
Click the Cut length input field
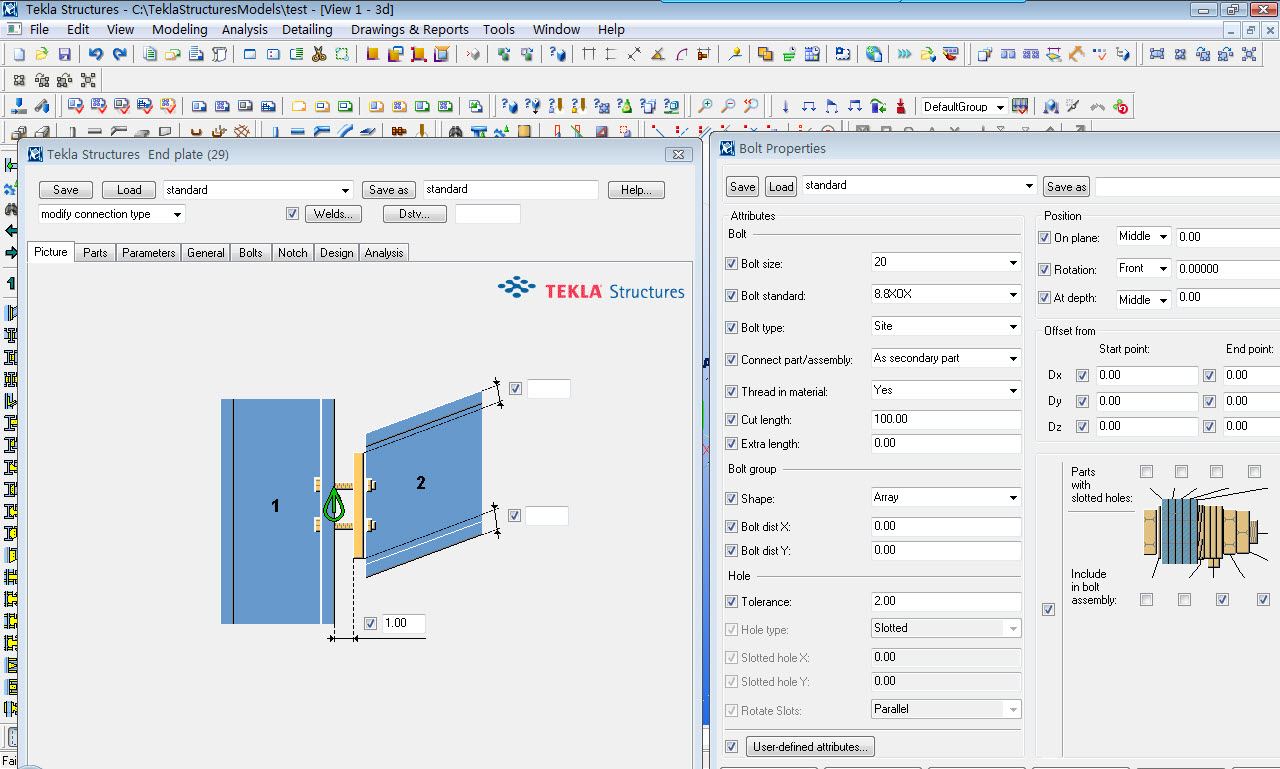coord(946,420)
